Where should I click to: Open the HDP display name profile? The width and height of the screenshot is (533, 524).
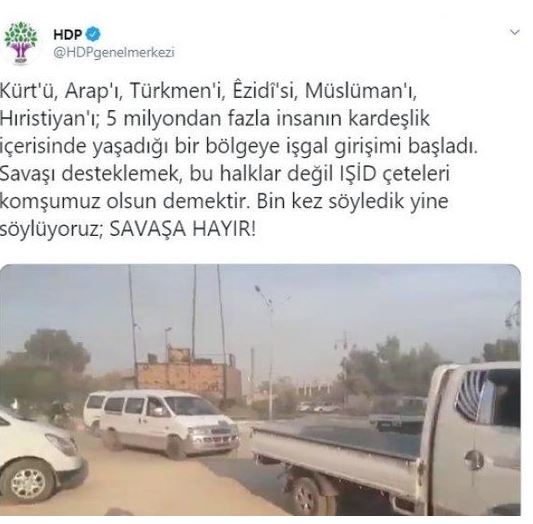pyautogui.click(x=67, y=34)
